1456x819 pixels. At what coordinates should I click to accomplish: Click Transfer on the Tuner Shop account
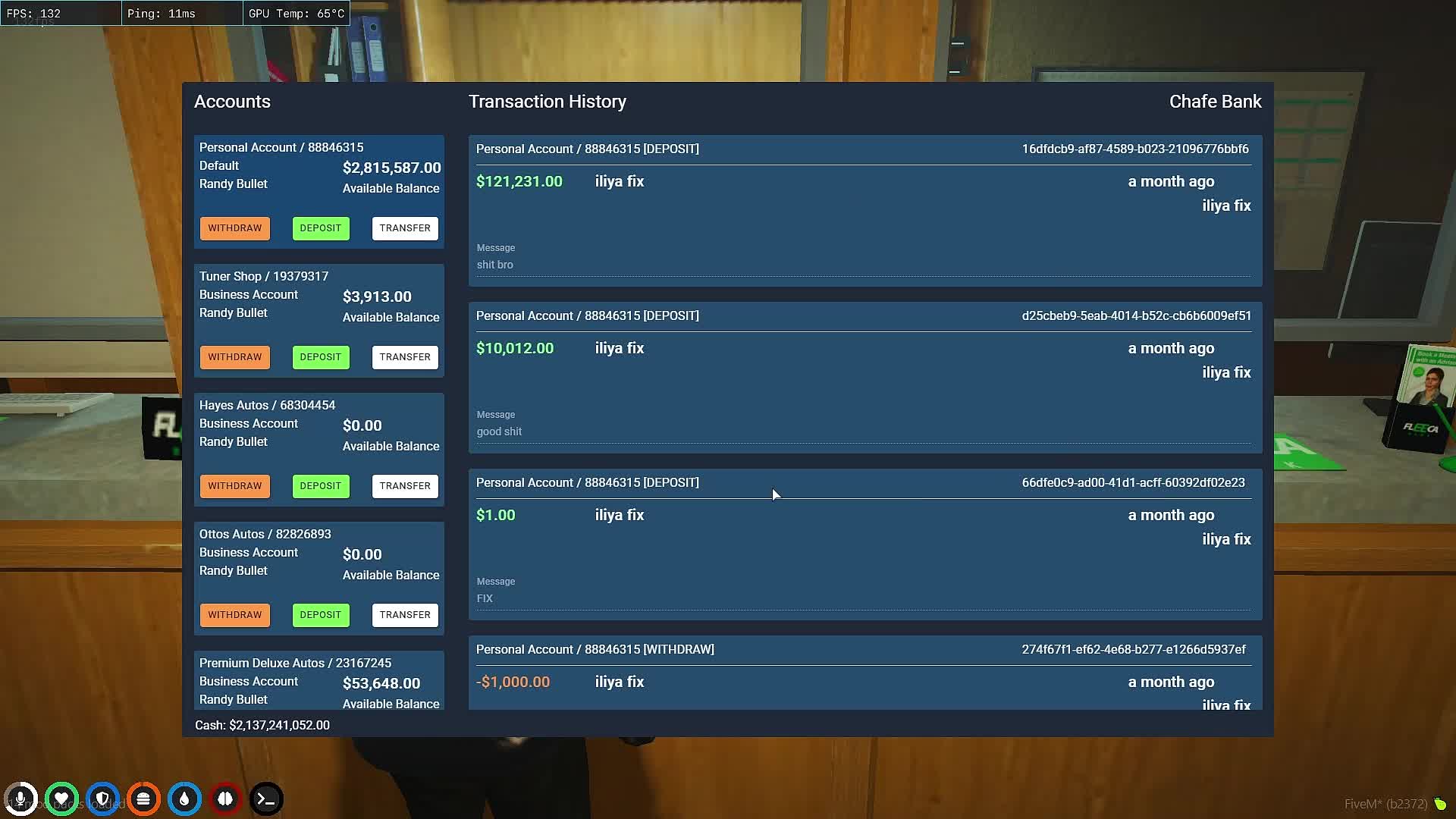405,357
